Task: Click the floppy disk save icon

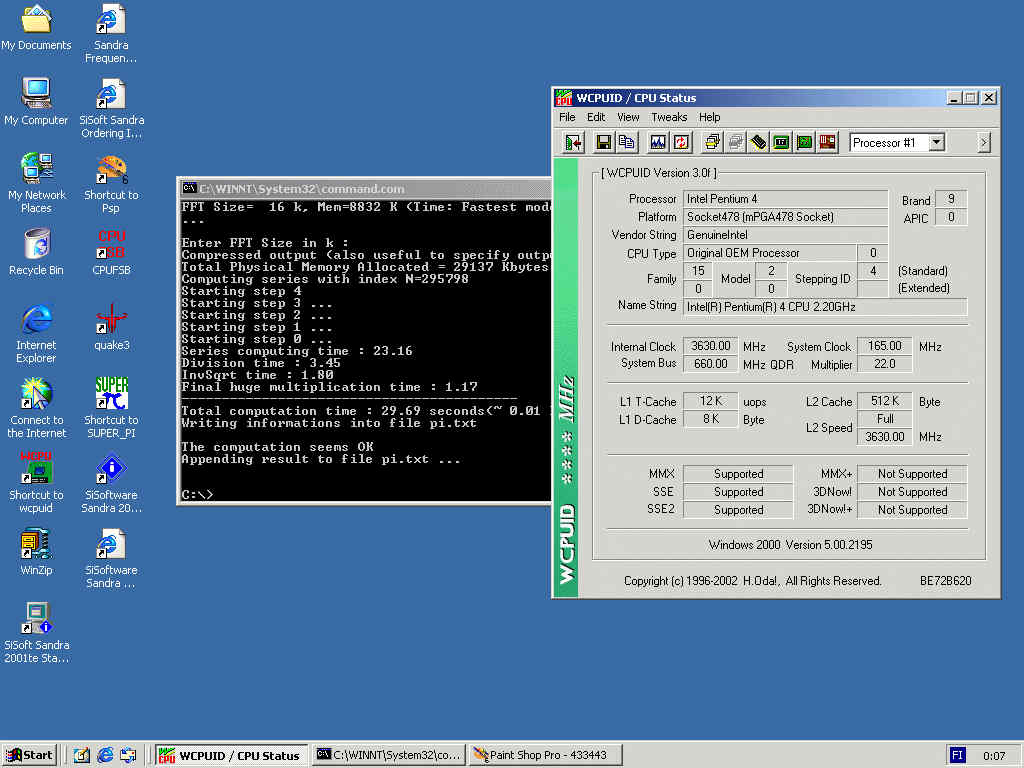Action: pos(604,143)
